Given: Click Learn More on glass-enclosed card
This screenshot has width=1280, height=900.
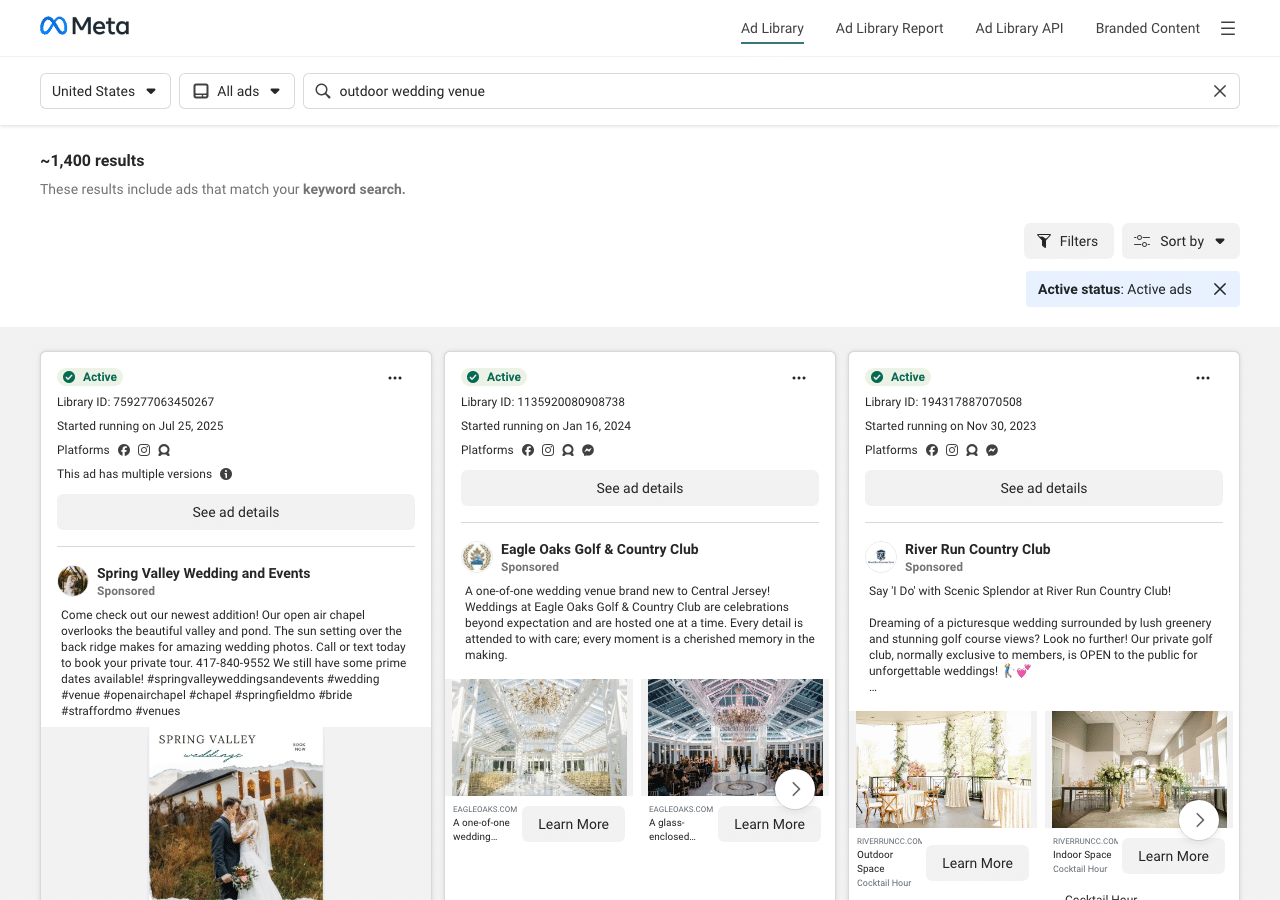Looking at the screenshot, I should tap(769, 824).
